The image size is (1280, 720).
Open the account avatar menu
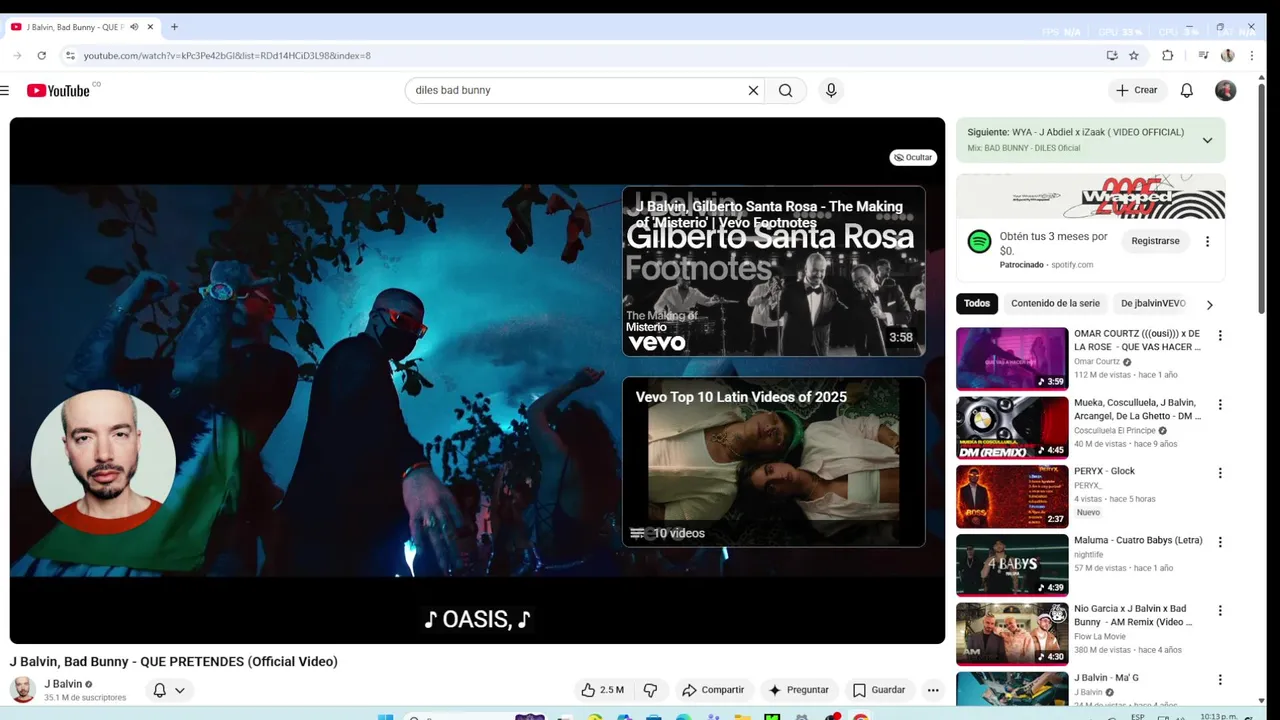[1225, 90]
